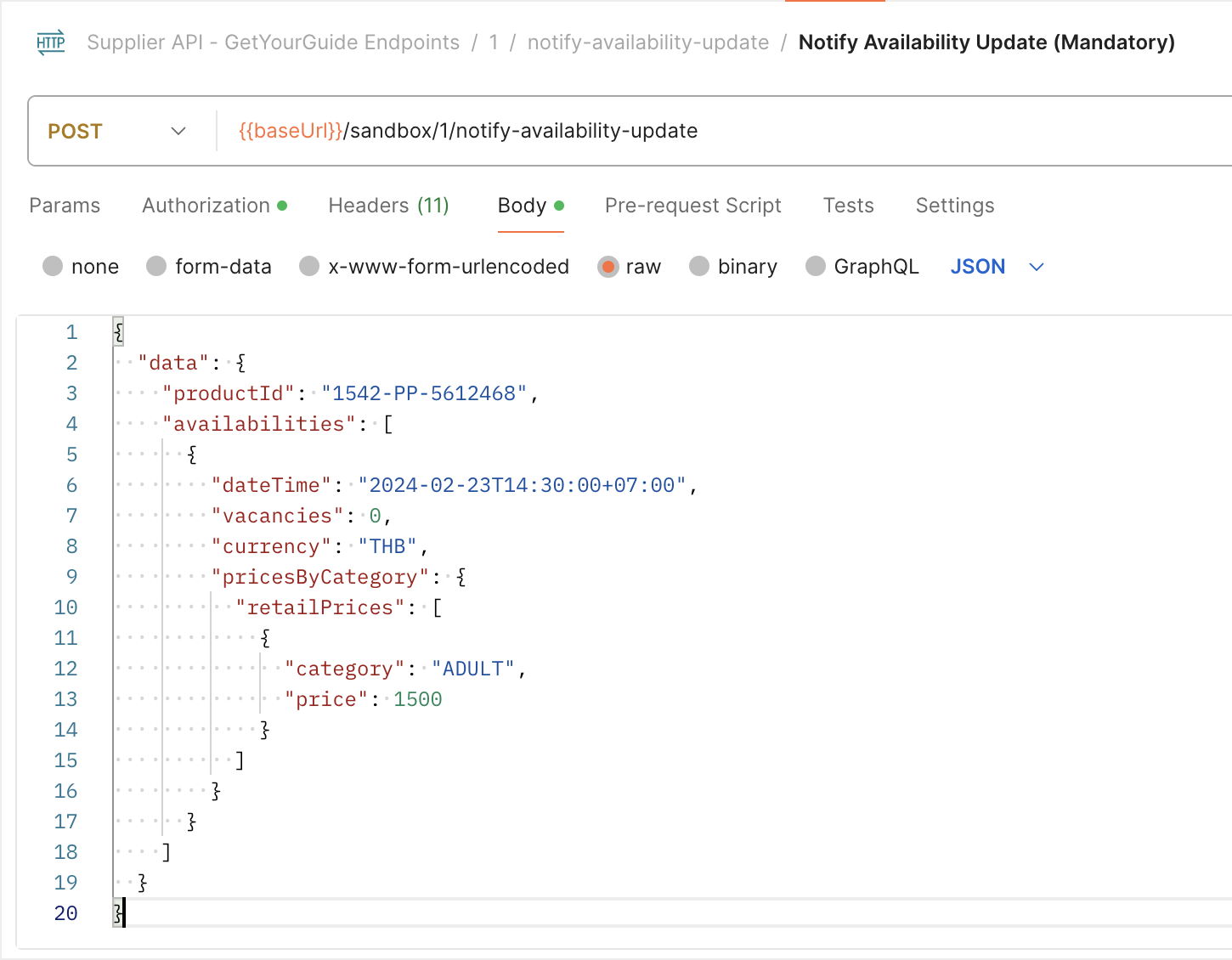Select x-www-form-urlencoded body type
The image size is (1232, 960).
click(x=309, y=267)
